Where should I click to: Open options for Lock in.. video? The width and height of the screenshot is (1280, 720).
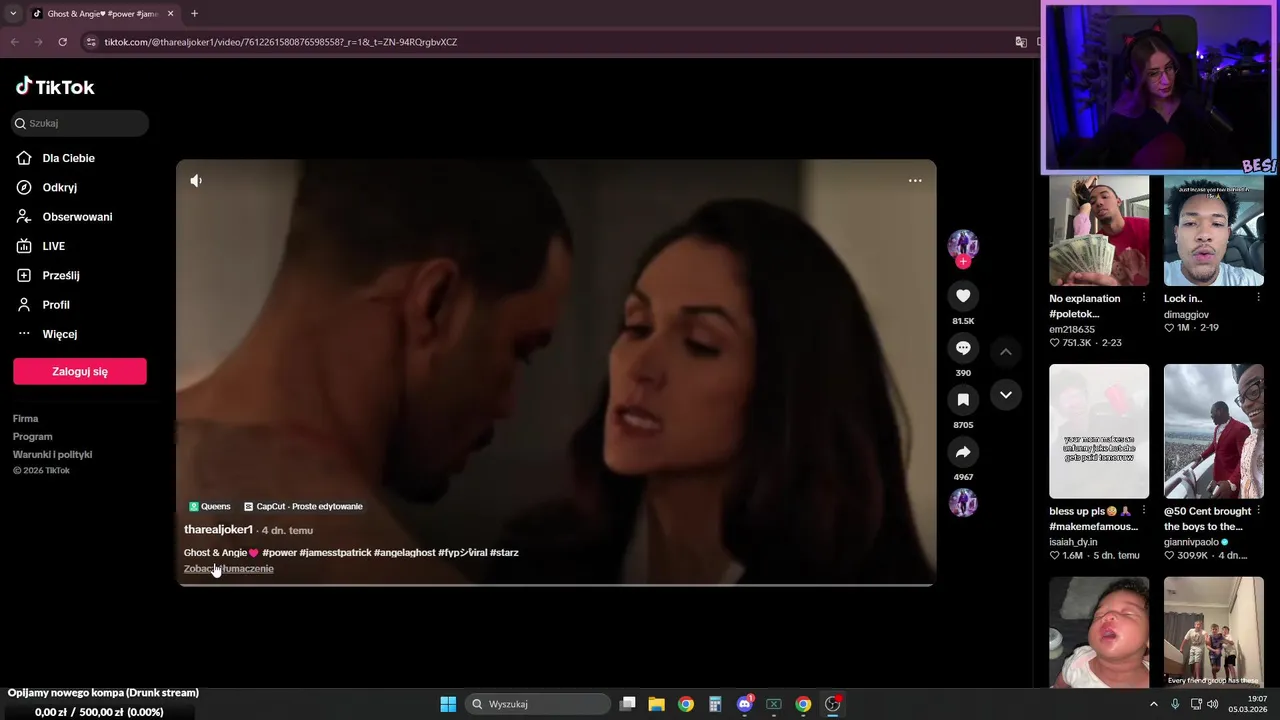[x=1259, y=298]
